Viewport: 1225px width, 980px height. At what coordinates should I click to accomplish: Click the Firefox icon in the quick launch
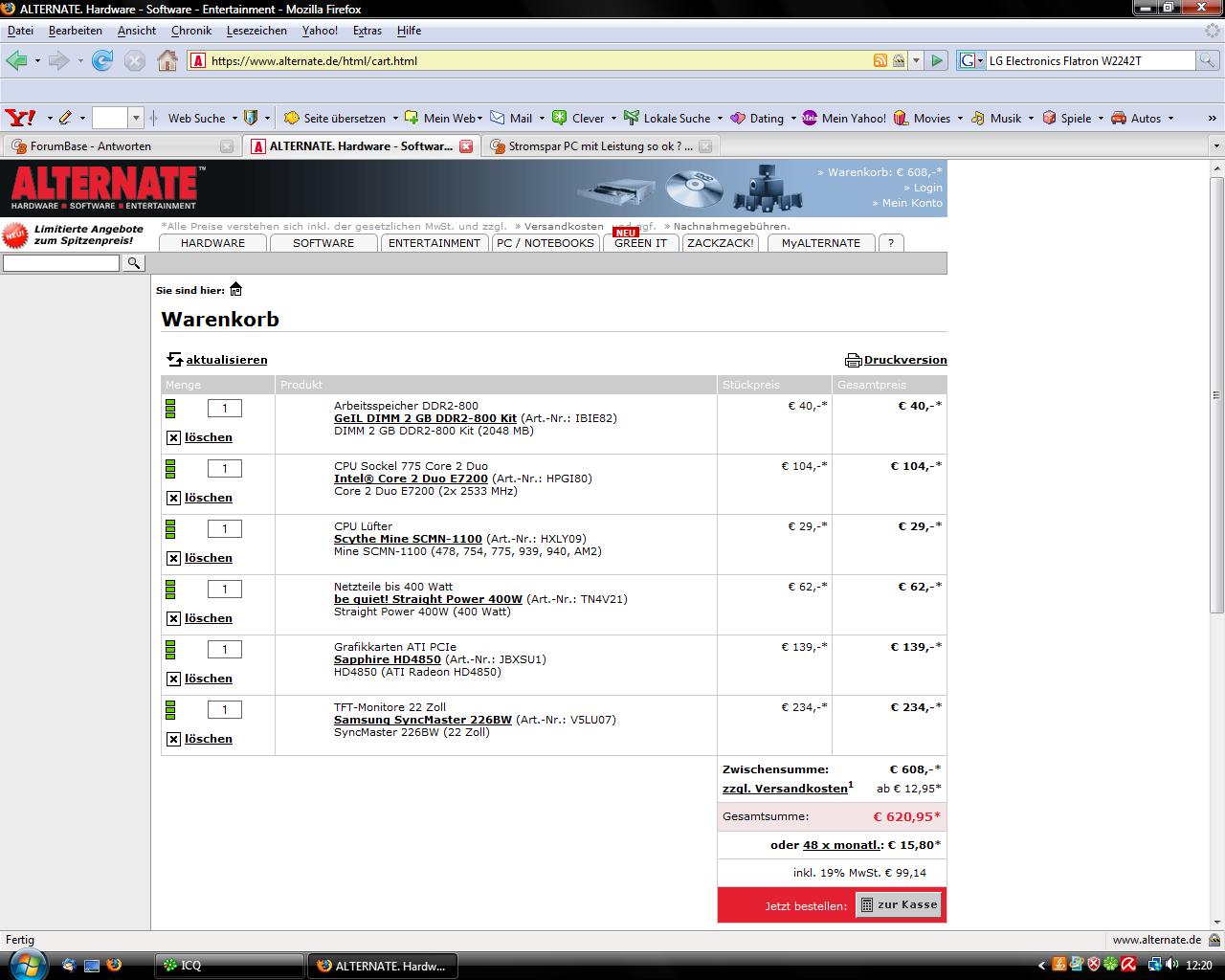(114, 965)
